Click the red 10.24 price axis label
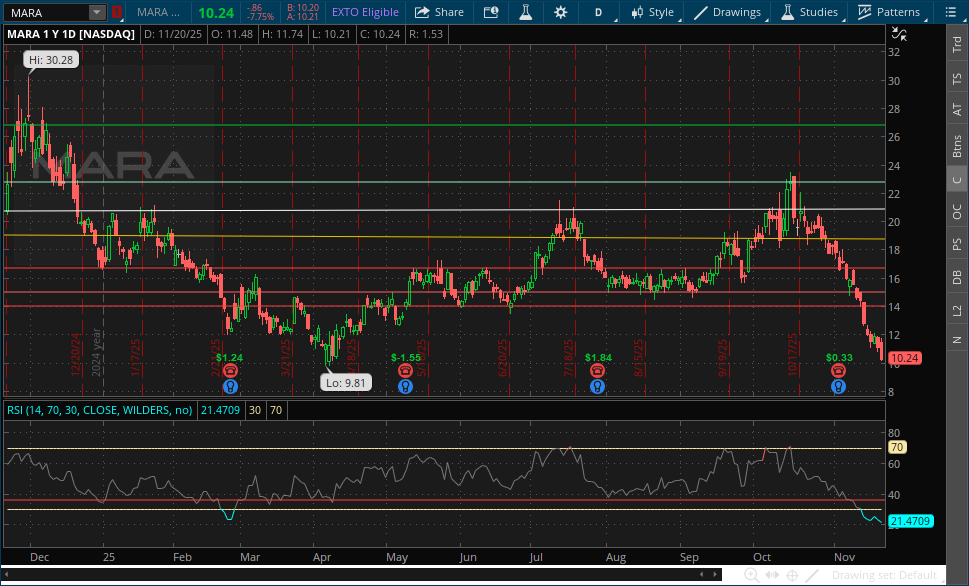This screenshot has height=586, width=969. [904, 358]
